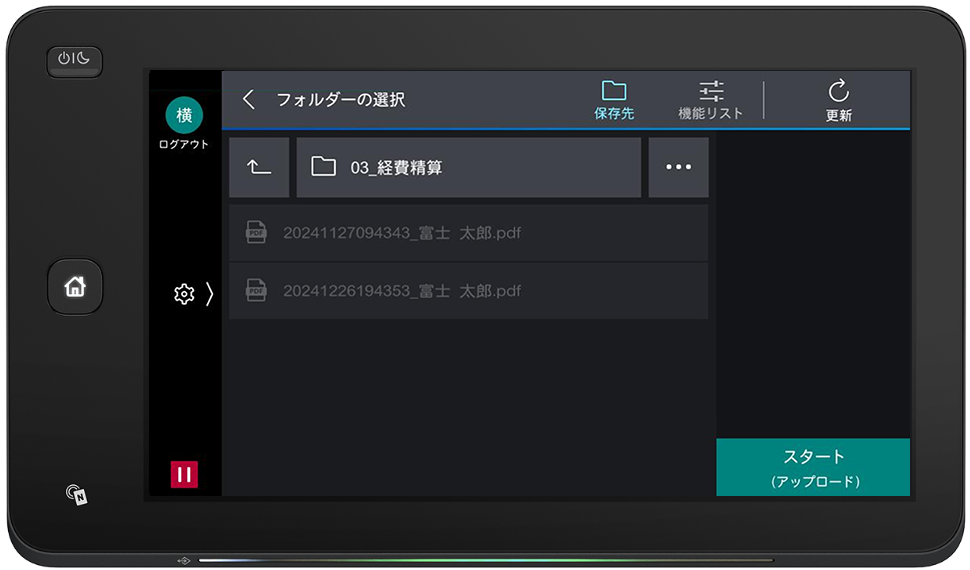
Task: Open settings gear in the sidebar
Action: click(184, 294)
